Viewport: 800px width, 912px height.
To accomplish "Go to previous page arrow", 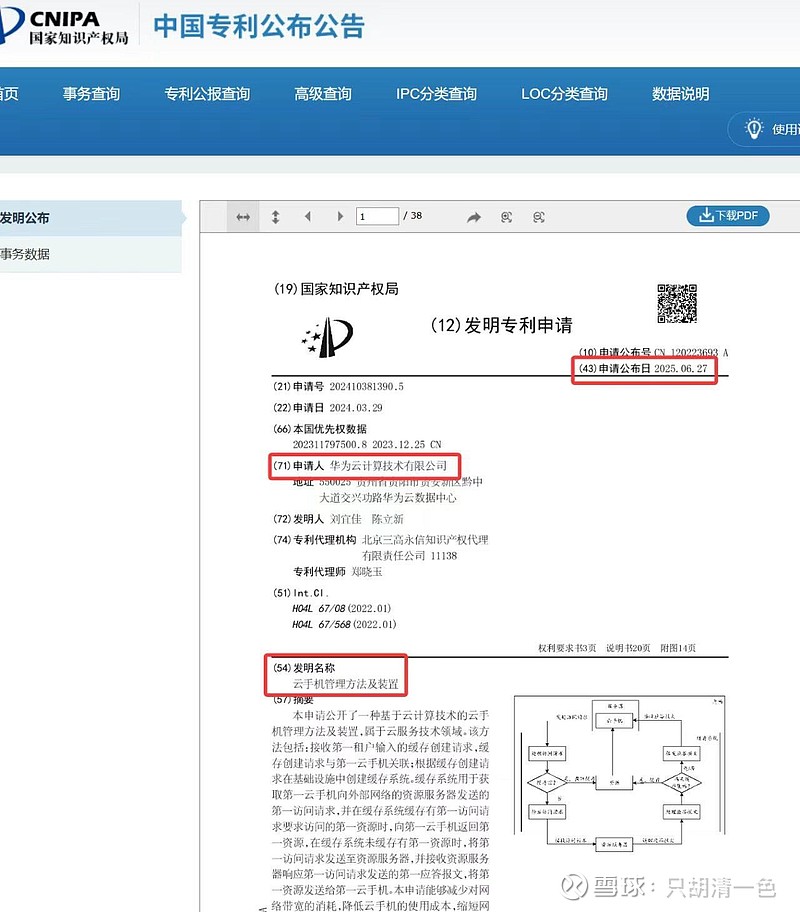I will tap(308, 216).
